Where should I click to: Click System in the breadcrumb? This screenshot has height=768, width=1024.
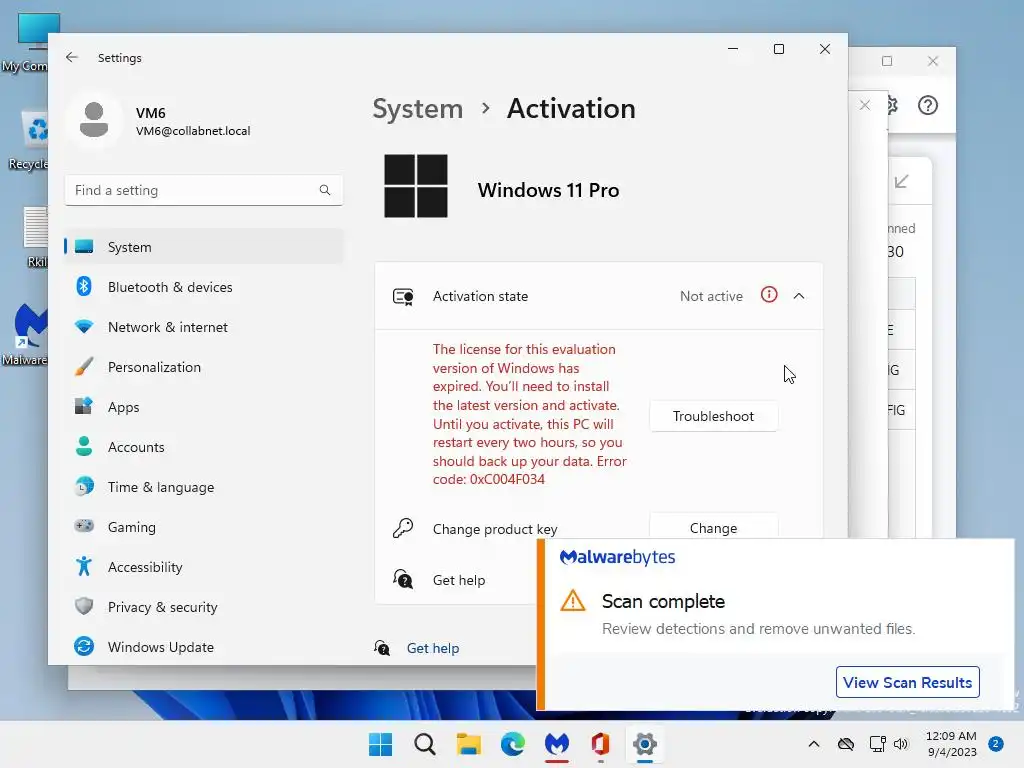coord(417,108)
